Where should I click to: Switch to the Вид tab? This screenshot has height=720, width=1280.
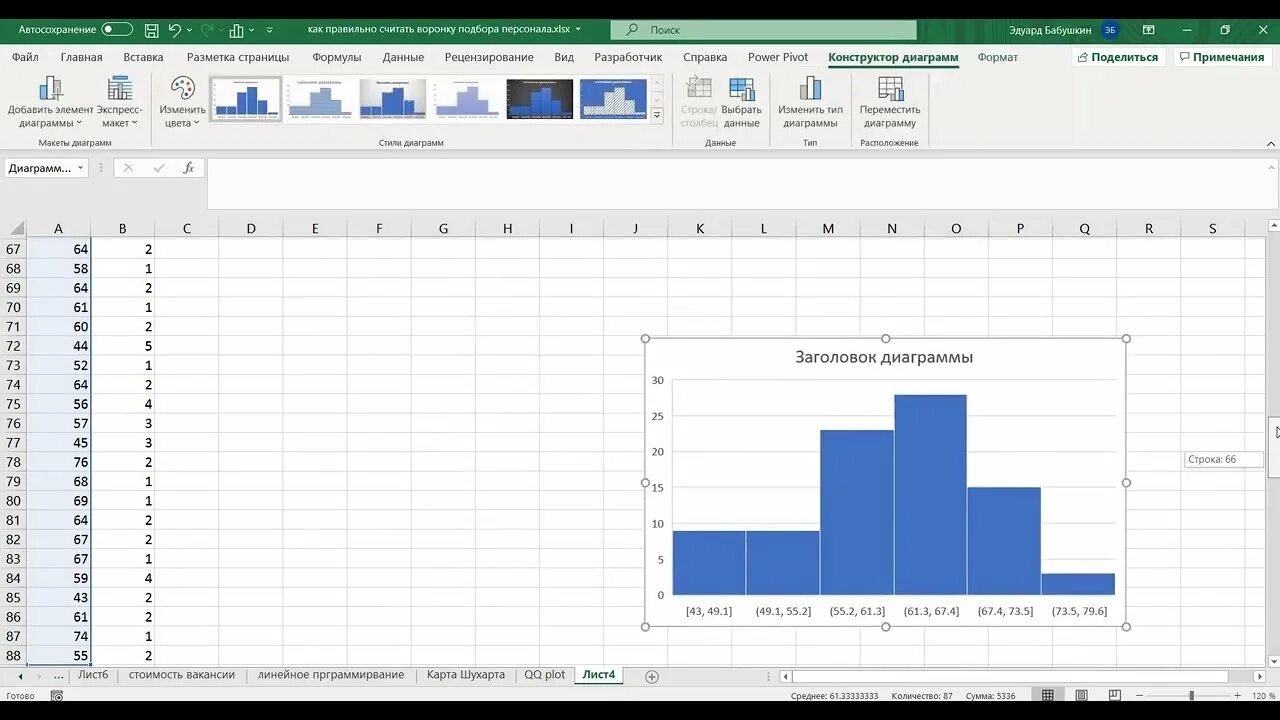pos(564,57)
